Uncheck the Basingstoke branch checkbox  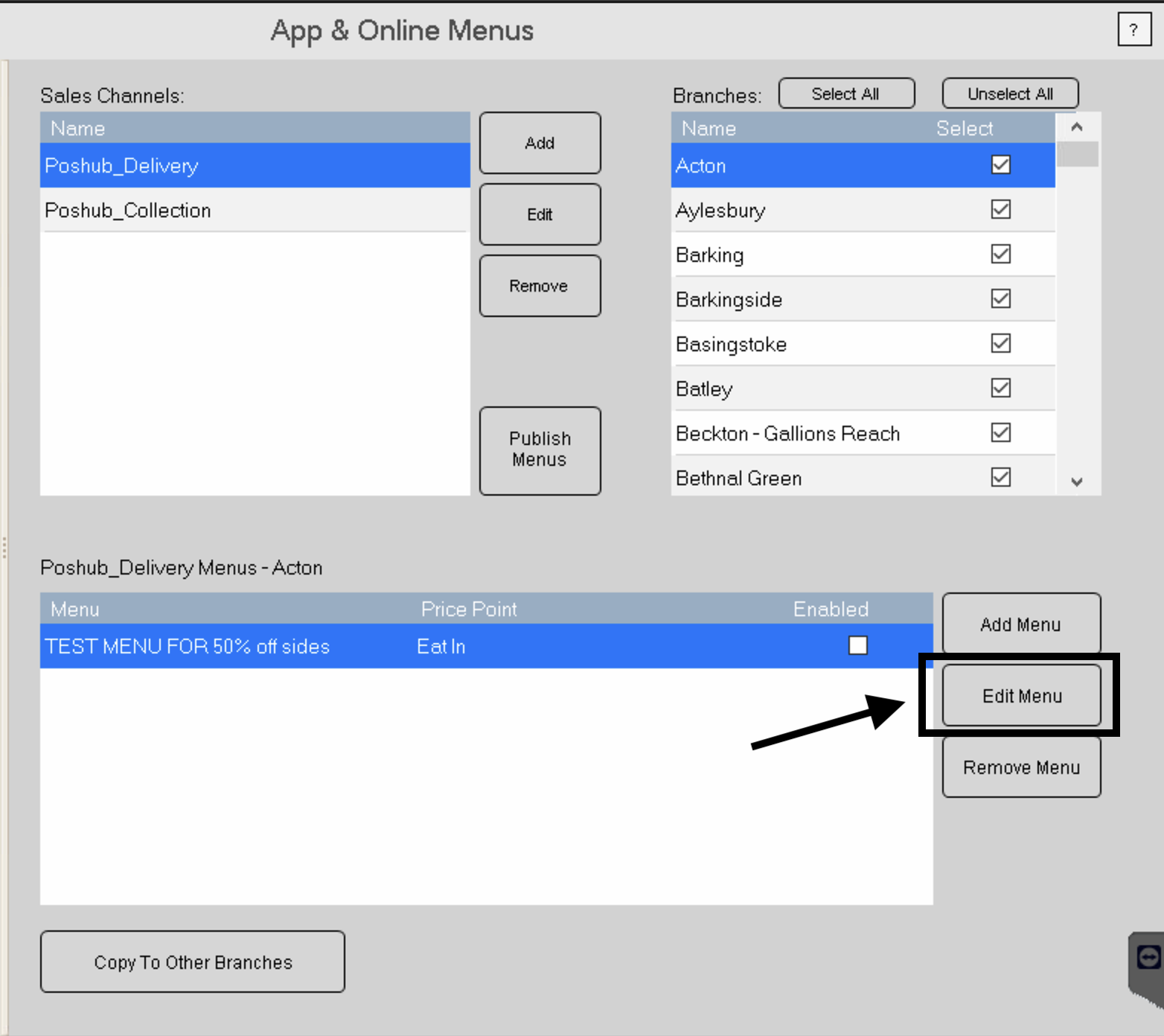coord(1000,343)
